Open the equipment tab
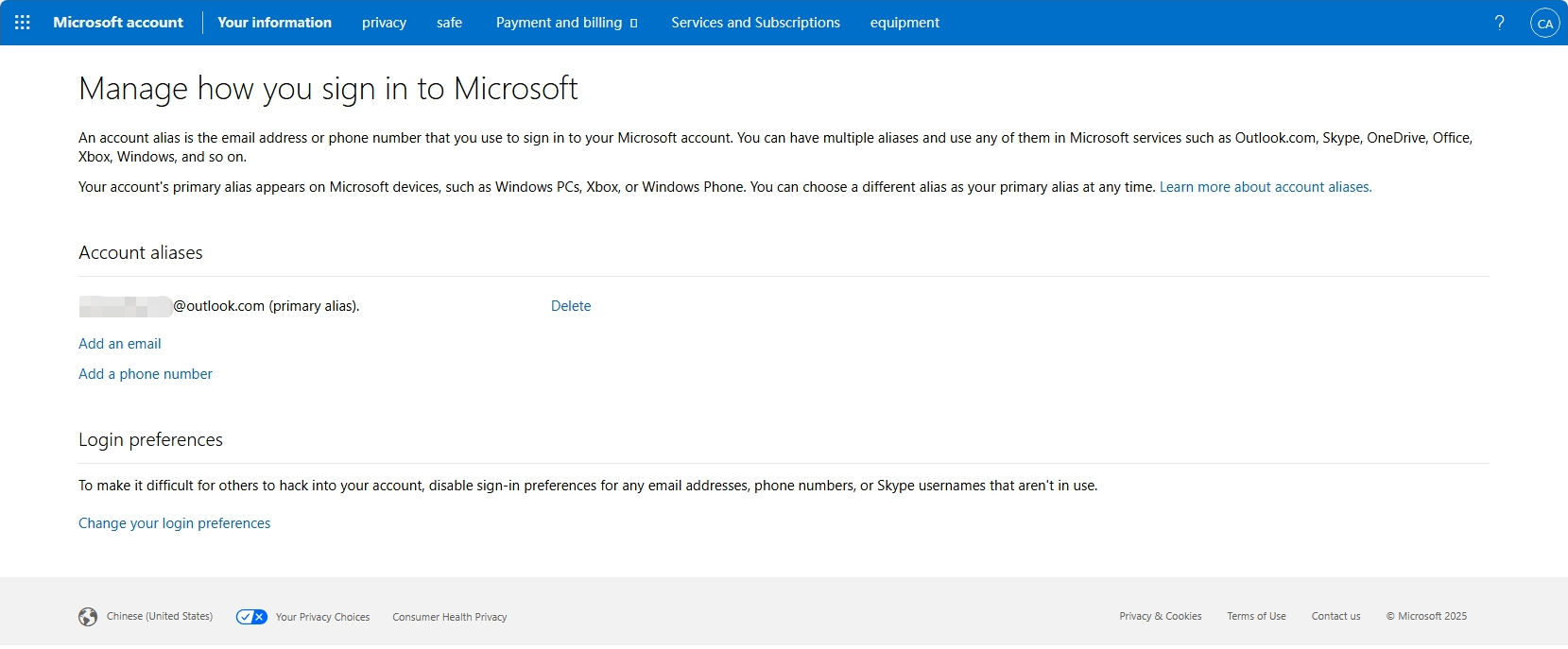 (x=905, y=23)
